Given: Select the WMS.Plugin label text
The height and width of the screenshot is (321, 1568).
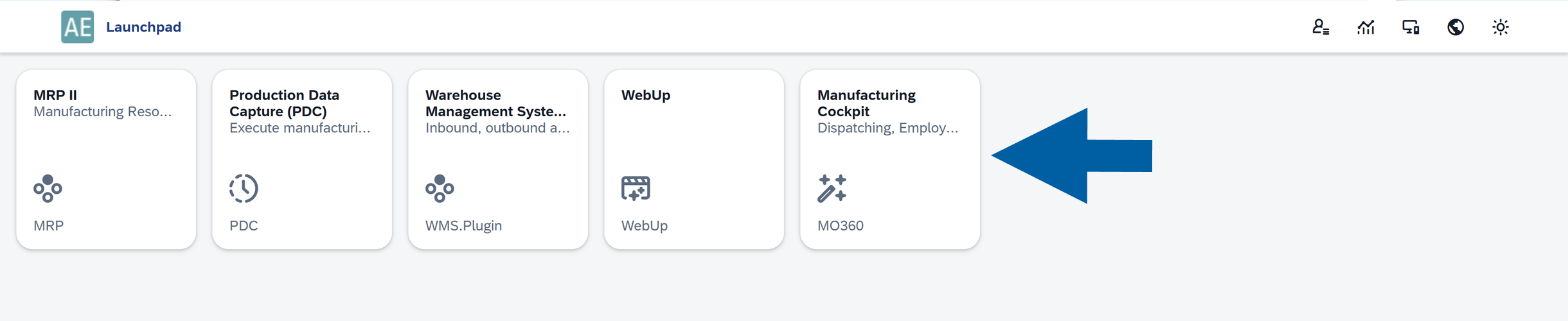Looking at the screenshot, I should (463, 225).
